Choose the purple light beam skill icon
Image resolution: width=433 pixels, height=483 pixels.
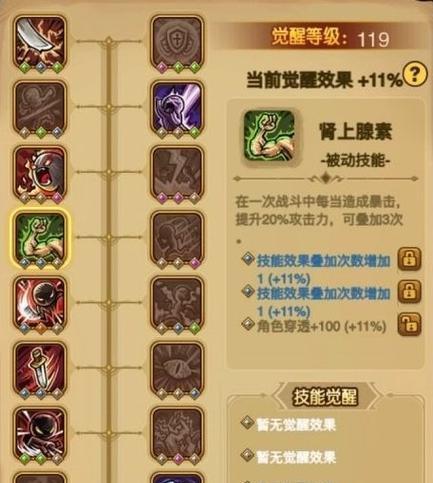(x=177, y=107)
